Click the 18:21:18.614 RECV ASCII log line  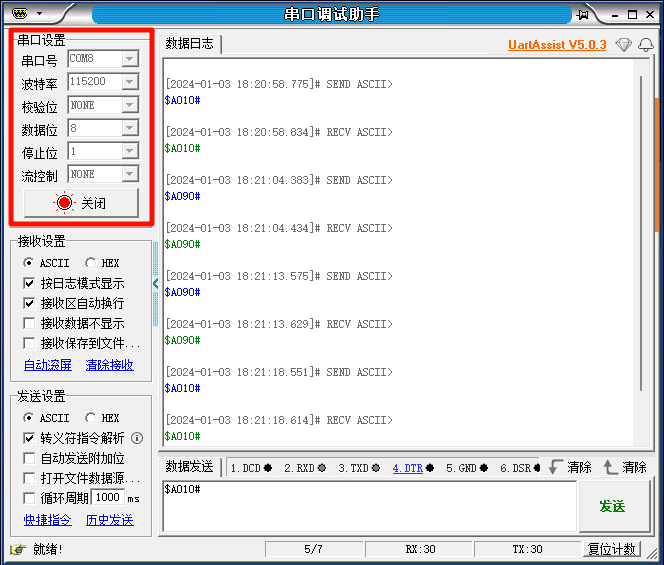pyautogui.click(x=279, y=420)
